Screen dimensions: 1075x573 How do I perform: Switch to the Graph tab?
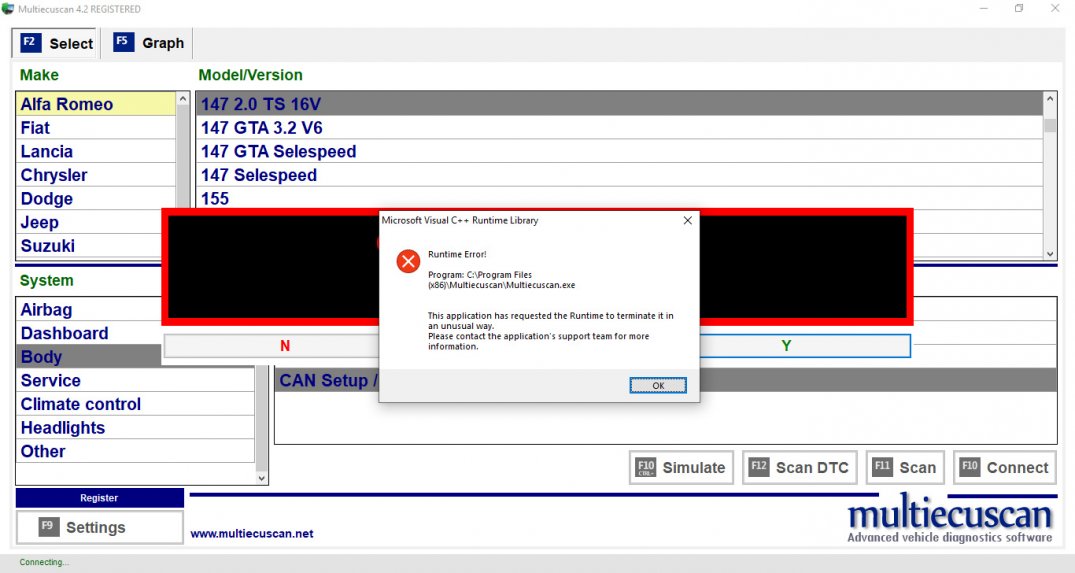tap(150, 43)
